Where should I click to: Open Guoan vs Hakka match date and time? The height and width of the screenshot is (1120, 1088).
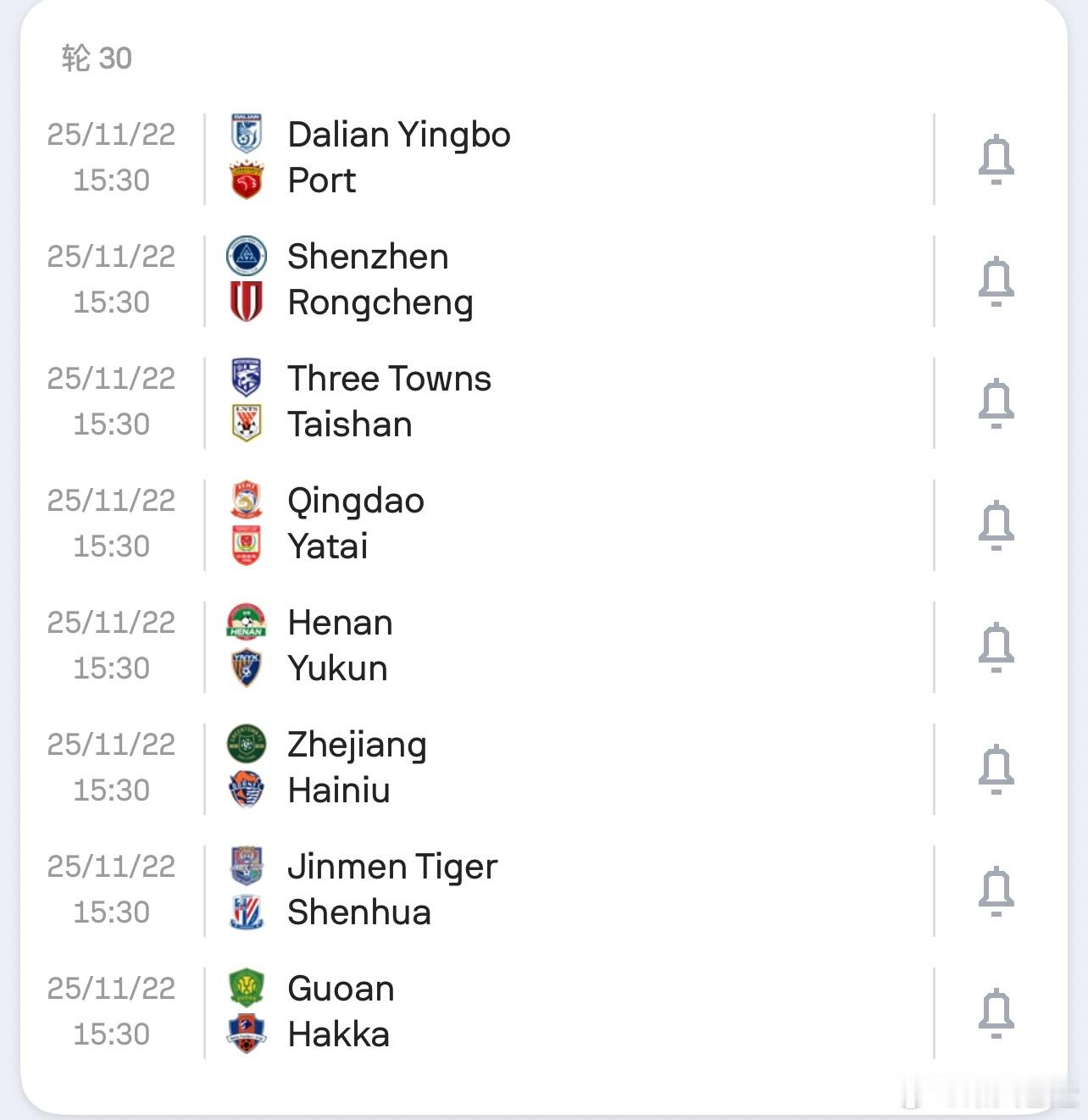111,1011
